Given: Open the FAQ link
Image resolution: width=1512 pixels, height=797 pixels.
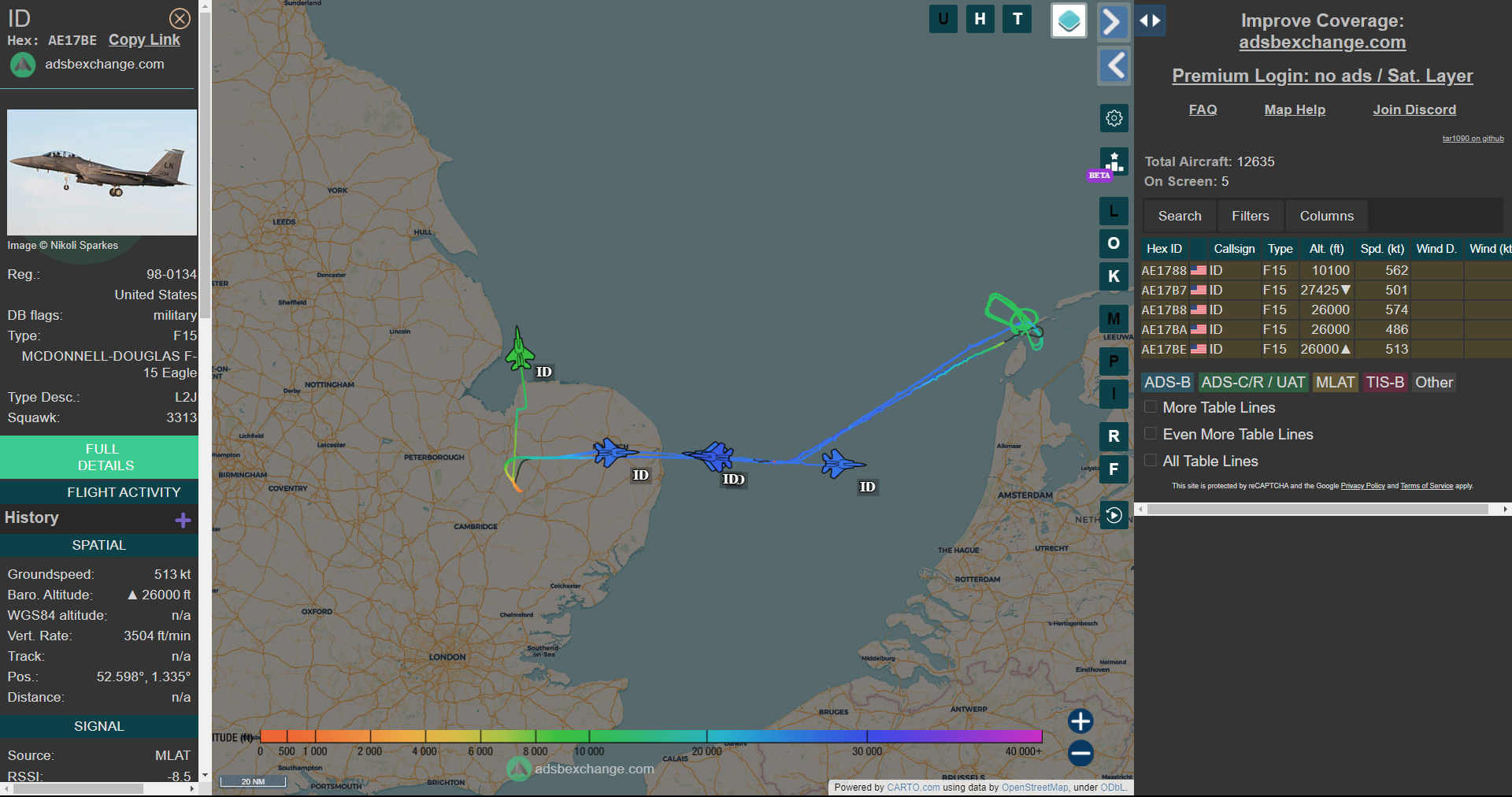Looking at the screenshot, I should [1203, 109].
